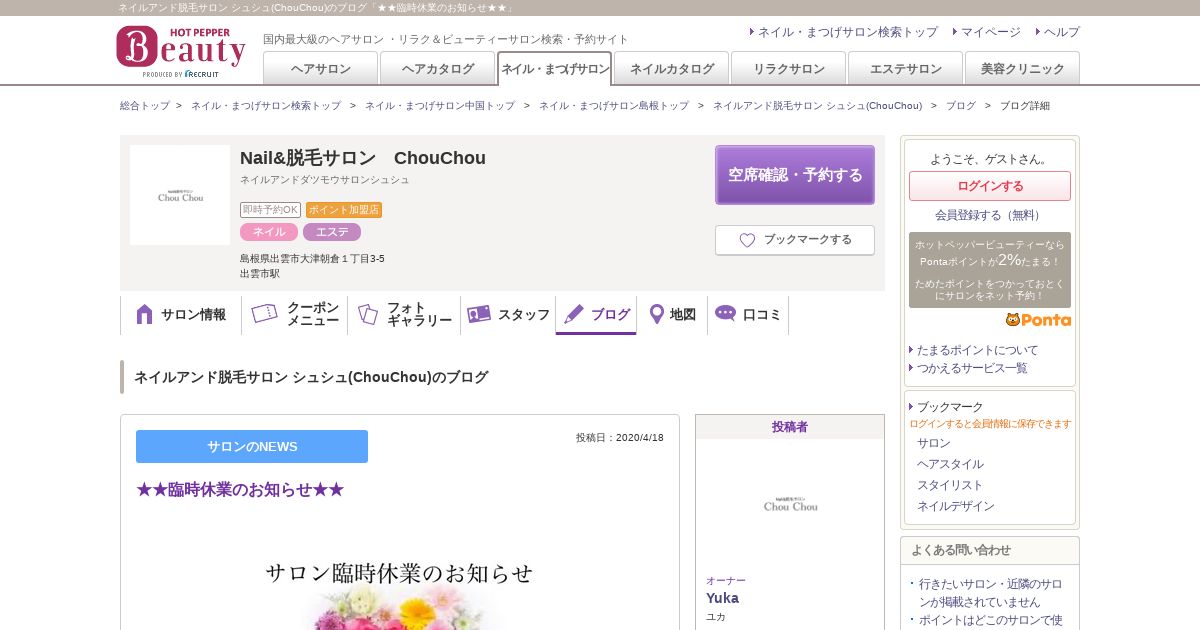Viewport: 1200px width, 630px height.
Task: Click the purple エステ tag
Action: [332, 232]
